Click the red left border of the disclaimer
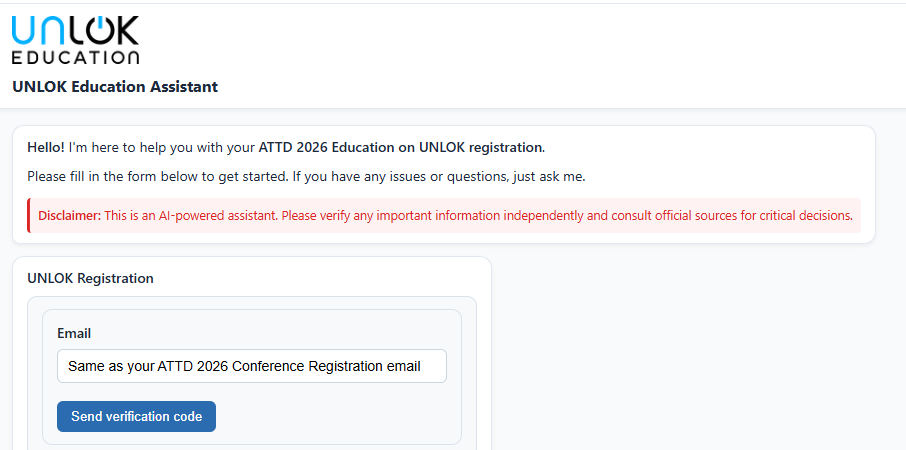This screenshot has height=450, width=906. click(29, 215)
